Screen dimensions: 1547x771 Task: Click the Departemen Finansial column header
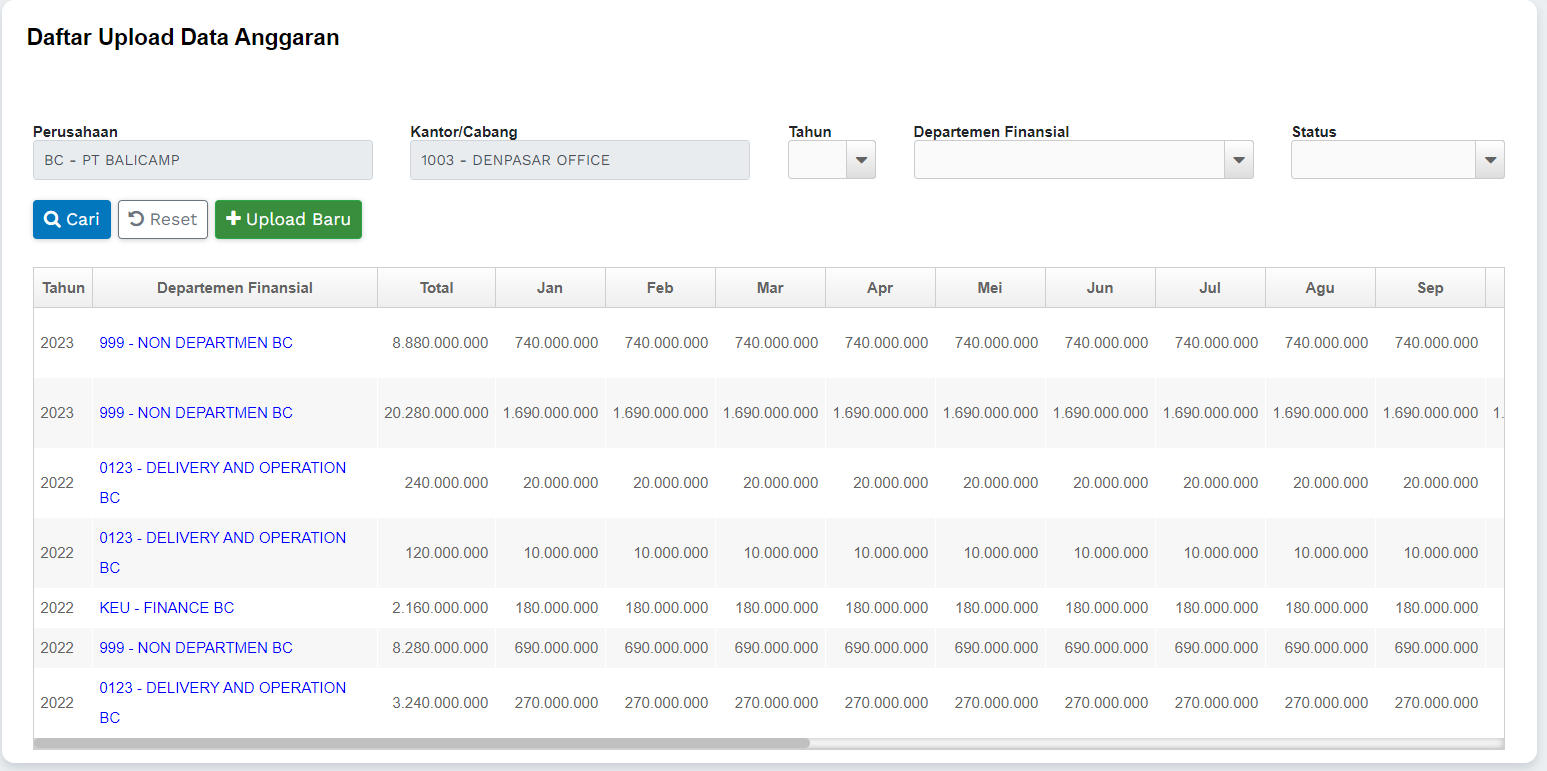(235, 288)
